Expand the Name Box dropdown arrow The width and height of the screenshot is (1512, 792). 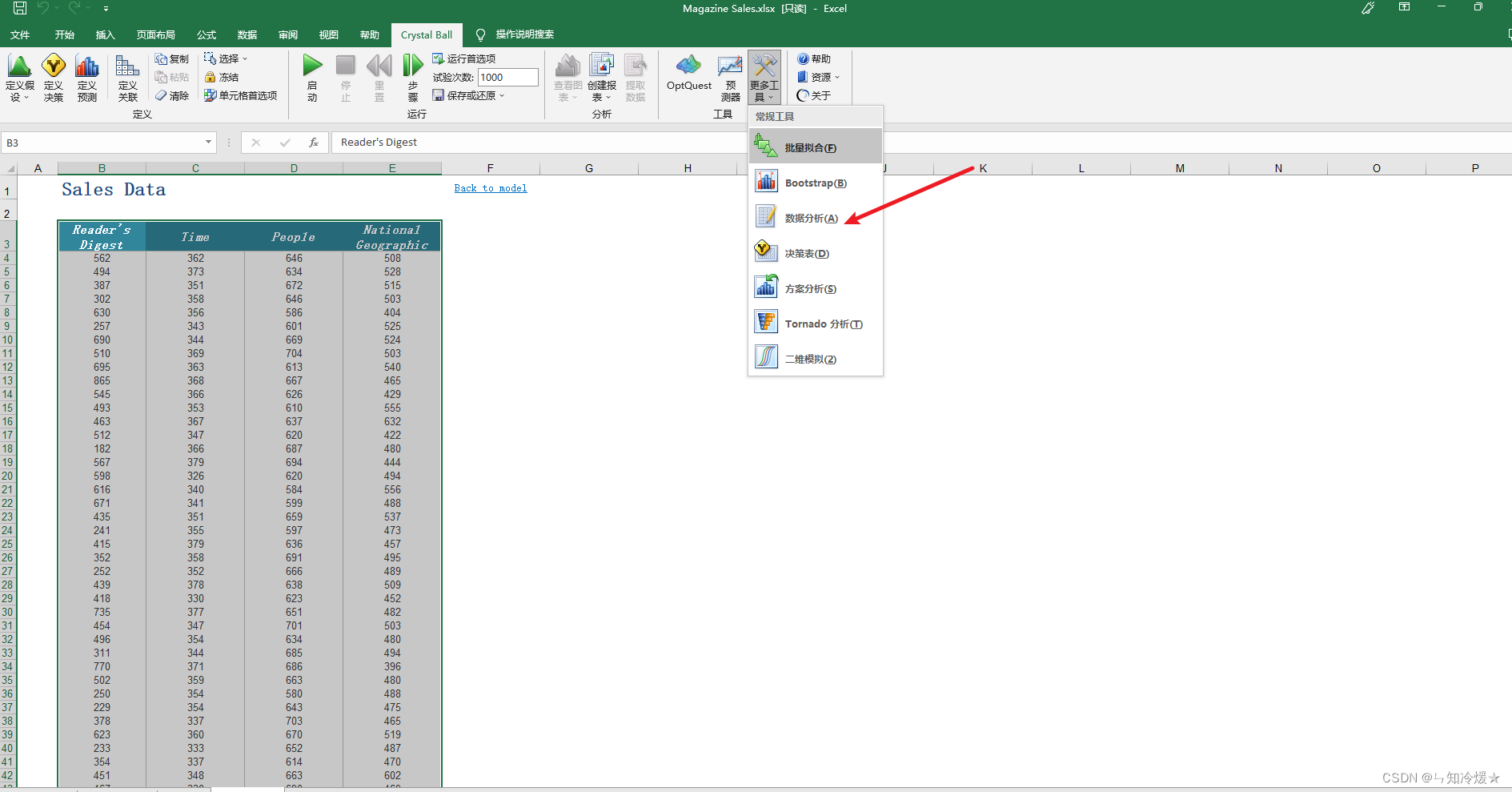point(208,143)
